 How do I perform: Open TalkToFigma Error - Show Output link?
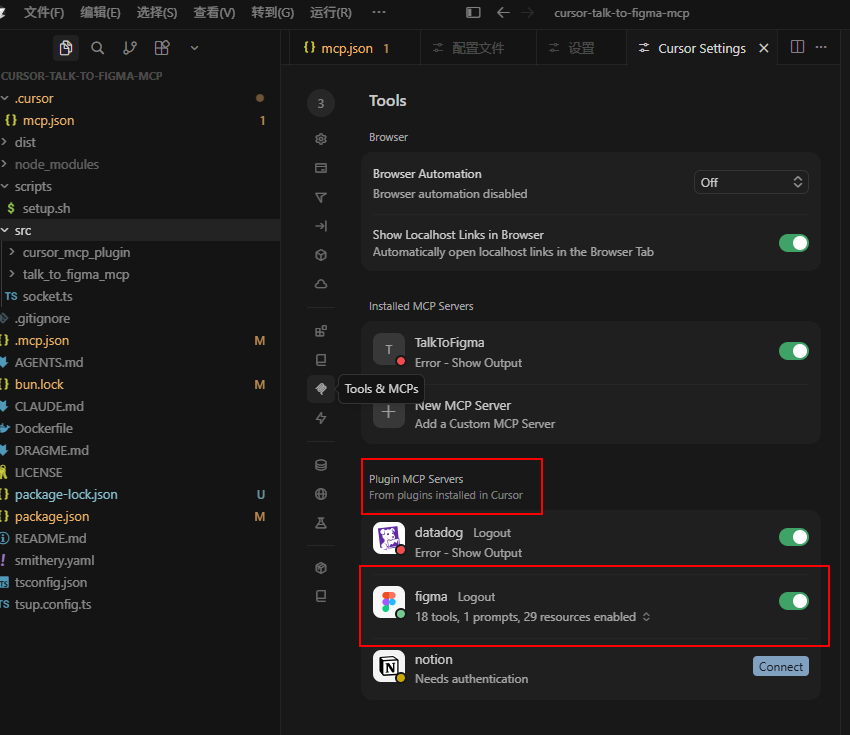click(468, 363)
